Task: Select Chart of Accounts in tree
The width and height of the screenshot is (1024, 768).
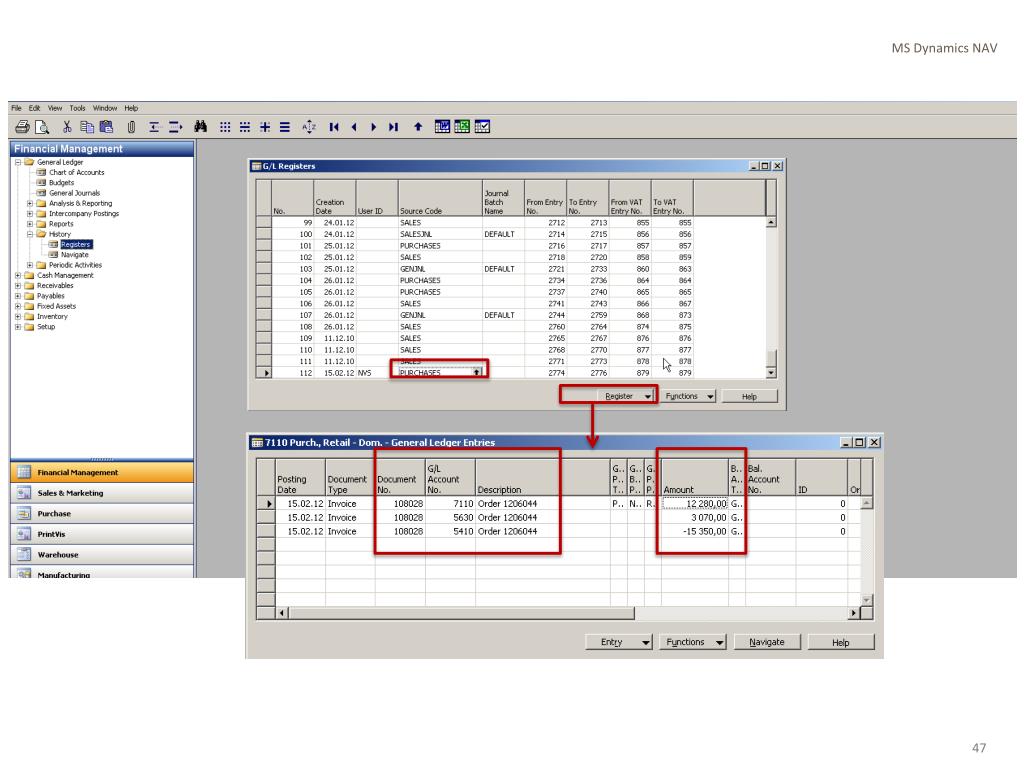Action: [x=76, y=172]
